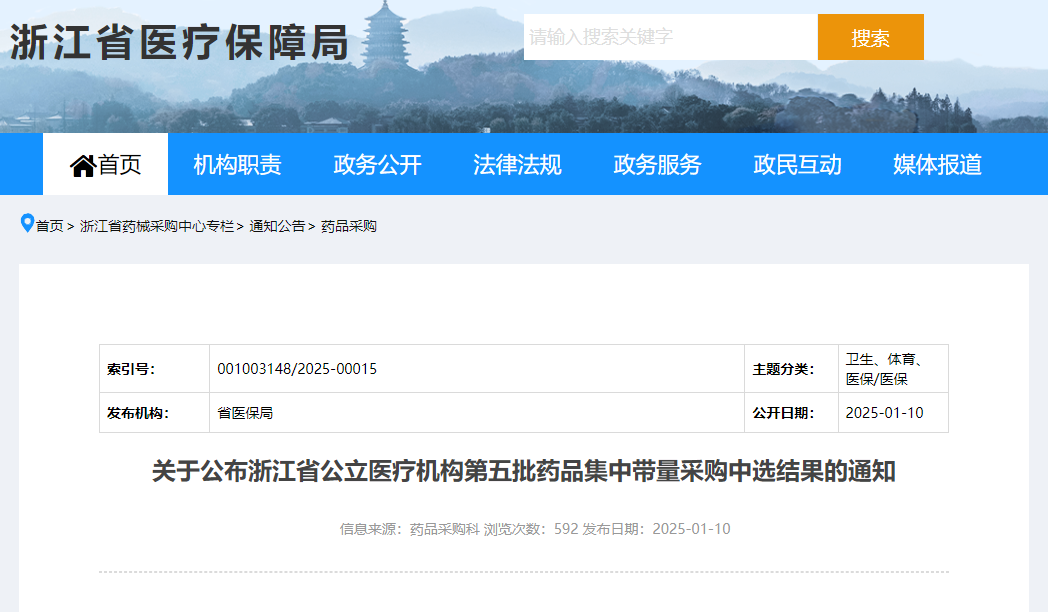Image resolution: width=1048 pixels, height=612 pixels.
Task: Open the 法律法规 navigation menu
Action: tap(517, 164)
